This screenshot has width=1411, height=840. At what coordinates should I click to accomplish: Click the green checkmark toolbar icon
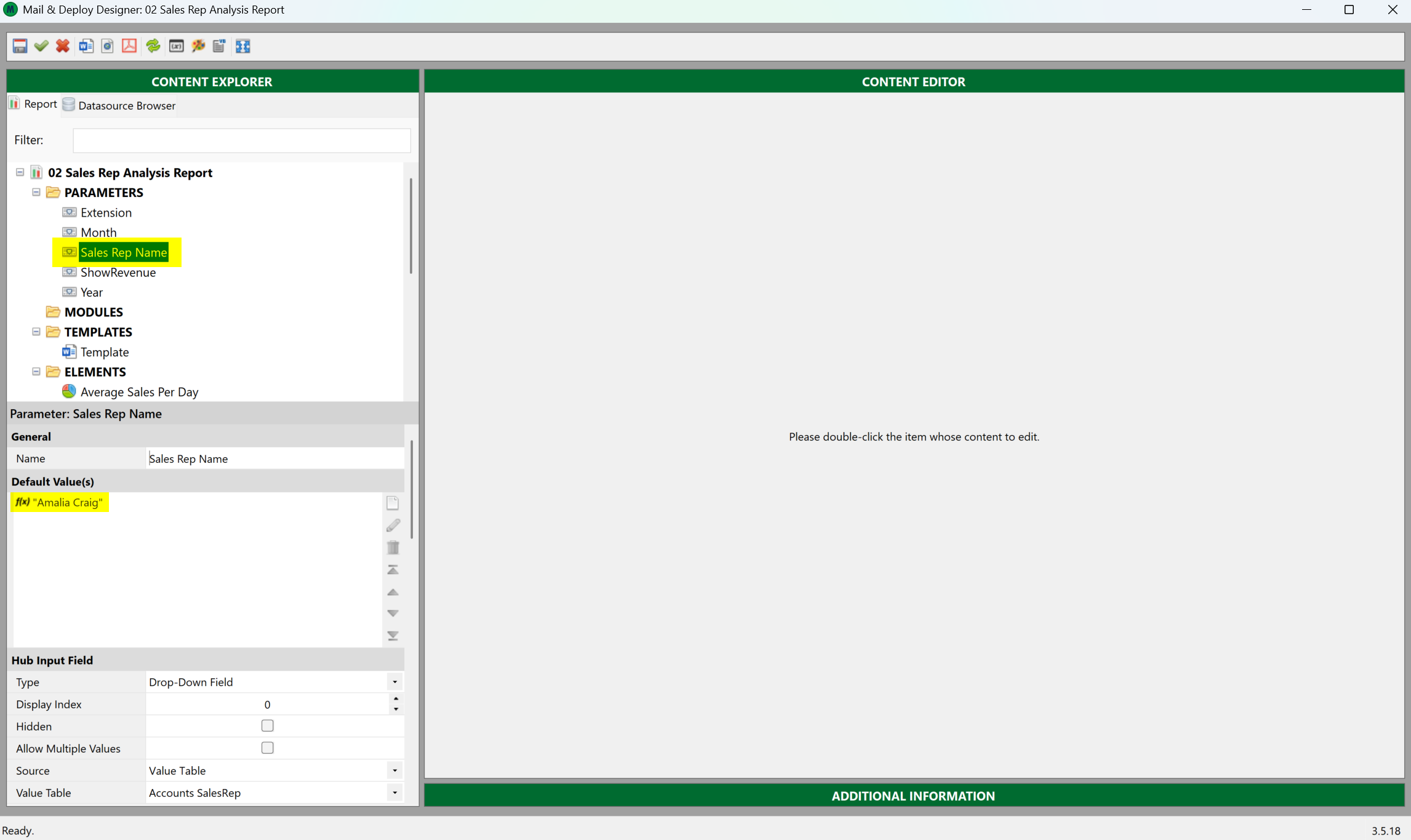[x=41, y=46]
